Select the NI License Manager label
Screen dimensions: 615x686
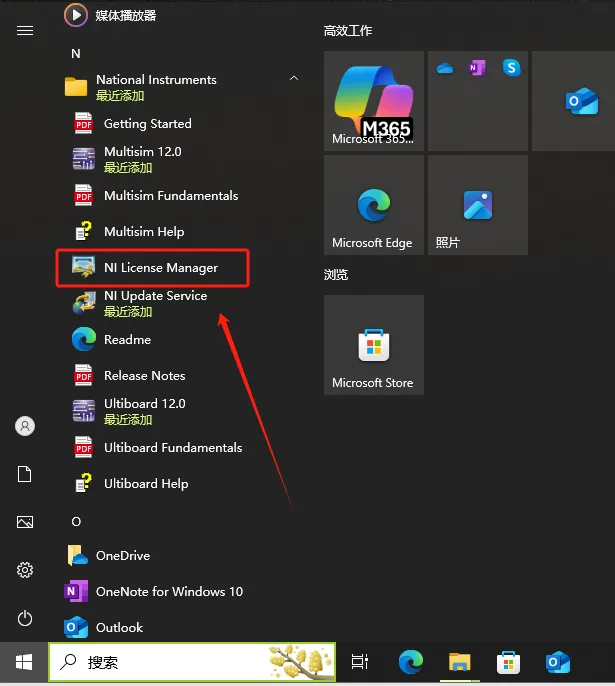(x=161, y=267)
